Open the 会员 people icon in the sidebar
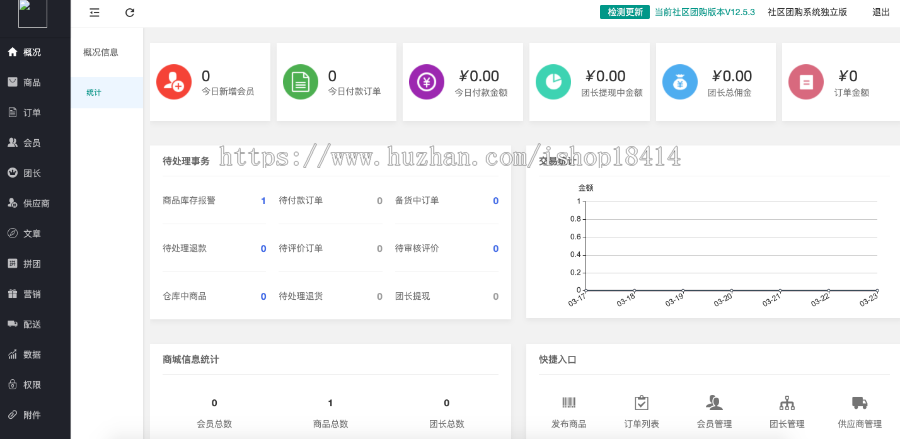 12,143
